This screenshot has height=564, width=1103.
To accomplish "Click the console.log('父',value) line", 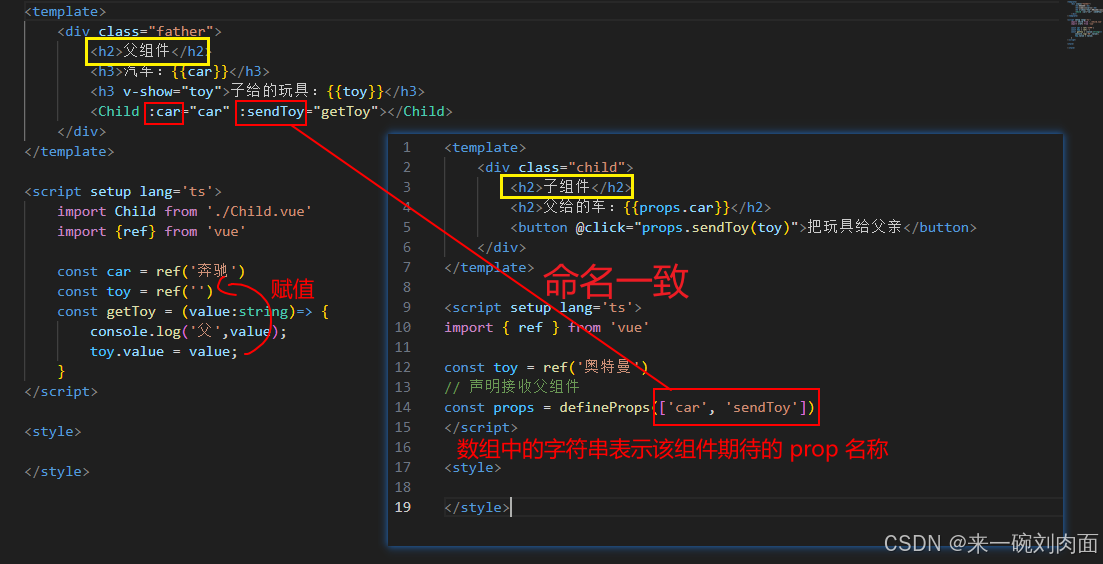I will tap(189, 331).
